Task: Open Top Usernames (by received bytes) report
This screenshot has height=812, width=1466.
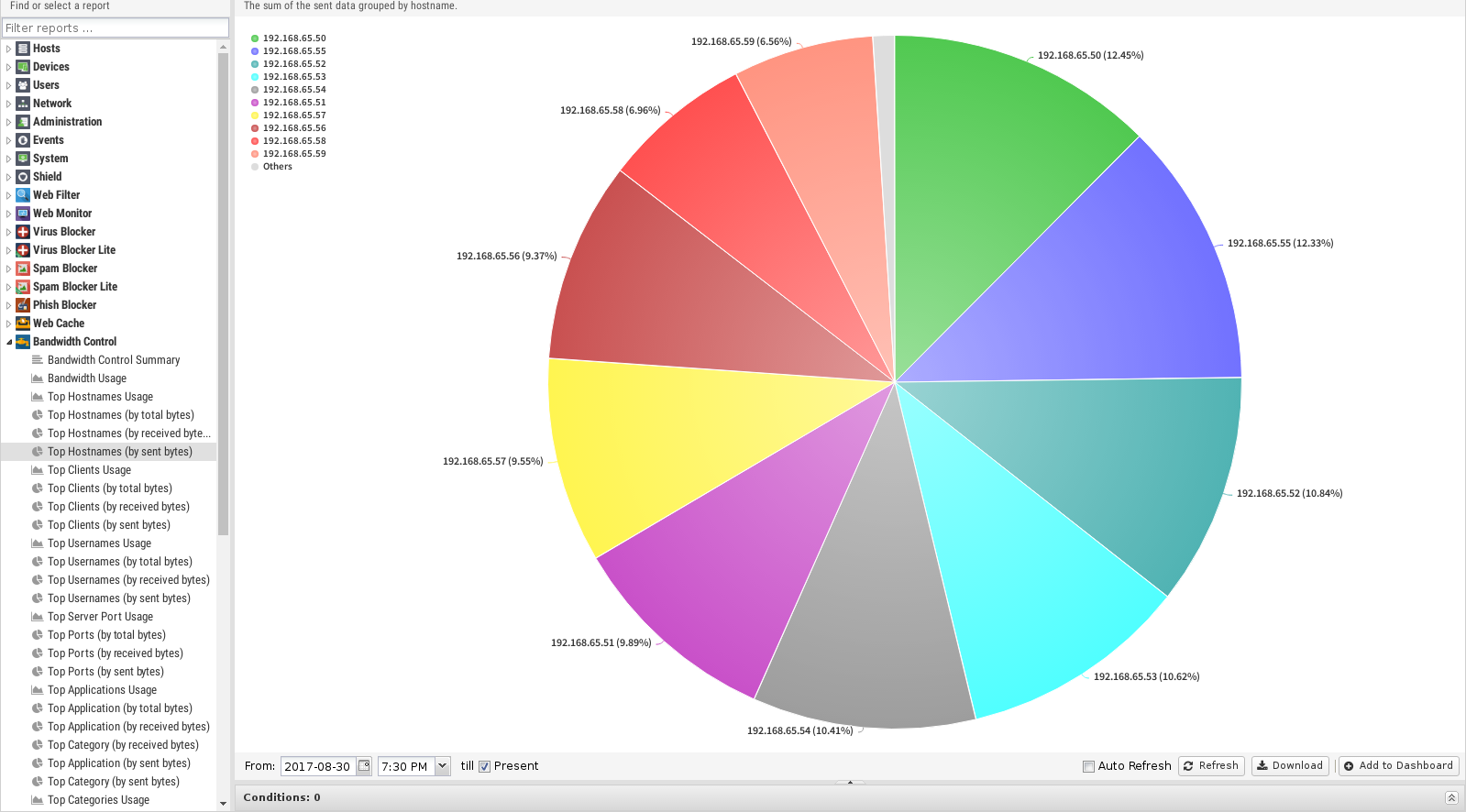Action: (128, 580)
